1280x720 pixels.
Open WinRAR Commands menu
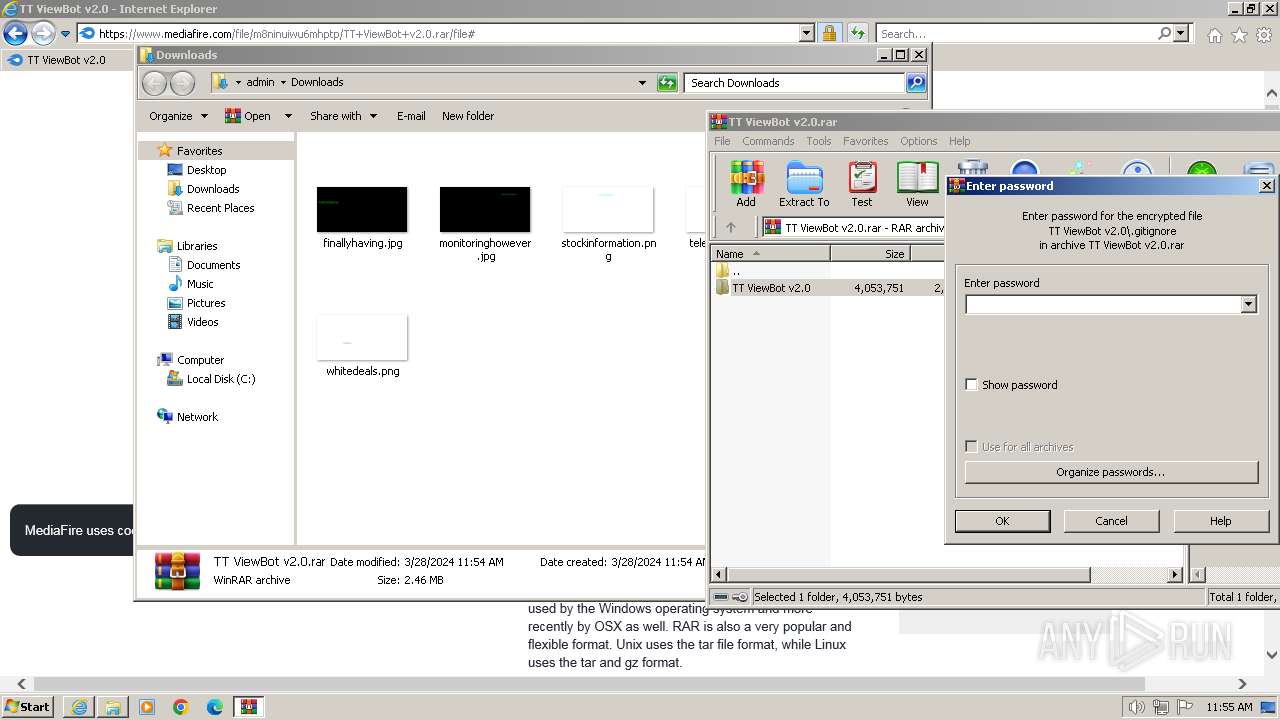click(768, 141)
